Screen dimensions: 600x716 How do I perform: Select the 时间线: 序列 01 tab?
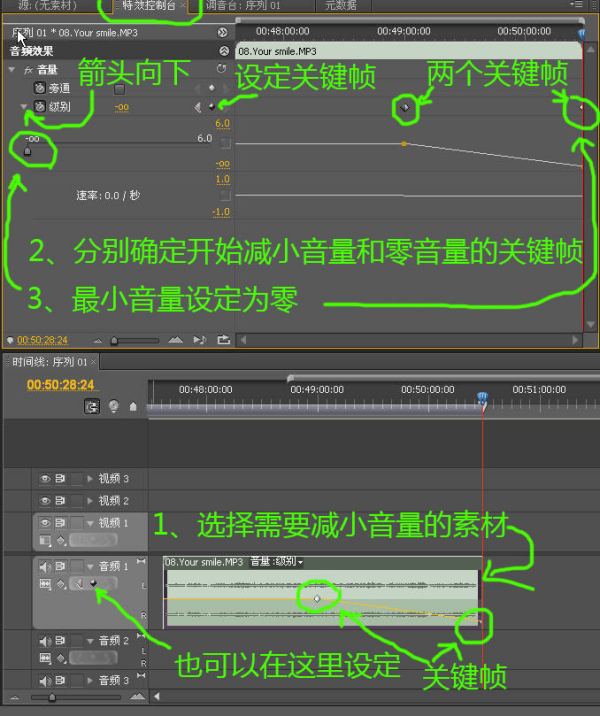(x=49, y=362)
